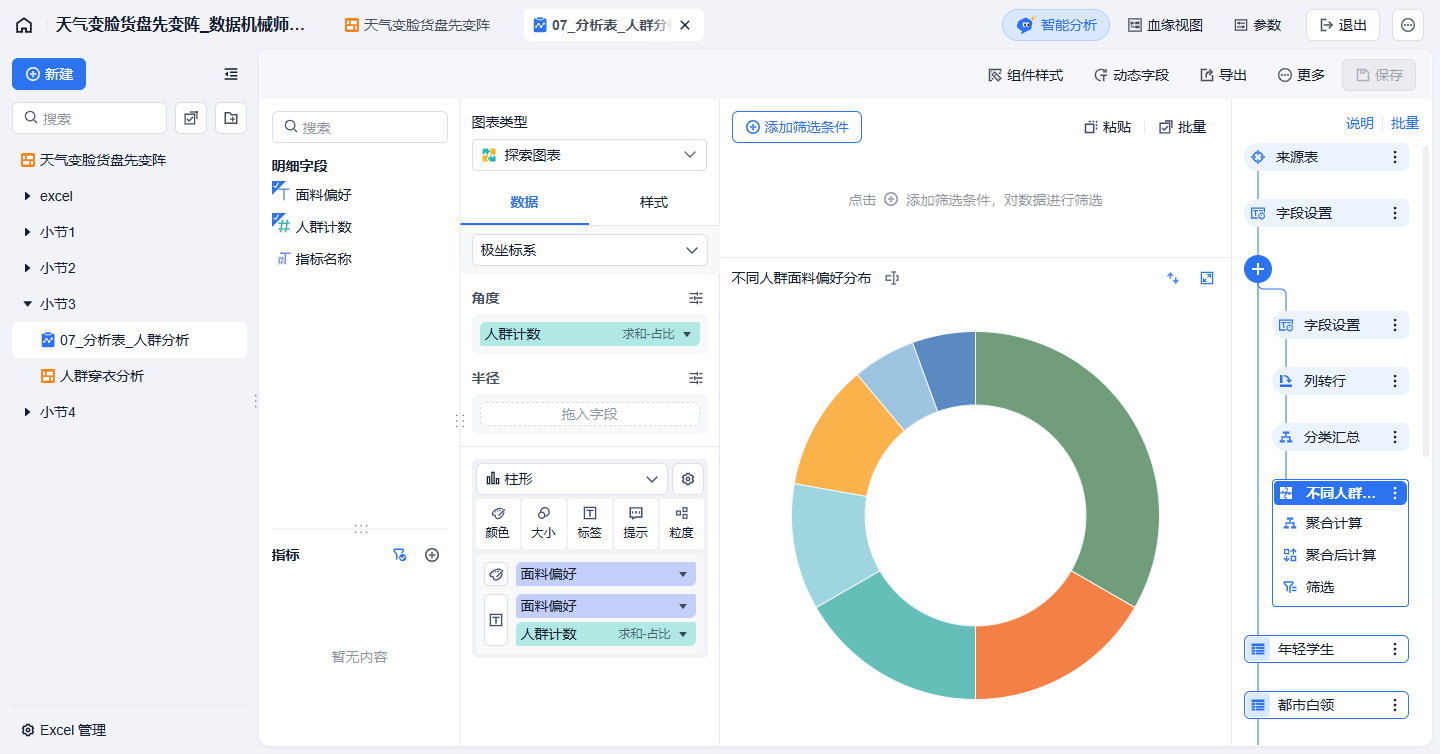Click the 拖入字段 radius drop zone
Image resolution: width=1440 pixels, height=754 pixels.
point(590,414)
